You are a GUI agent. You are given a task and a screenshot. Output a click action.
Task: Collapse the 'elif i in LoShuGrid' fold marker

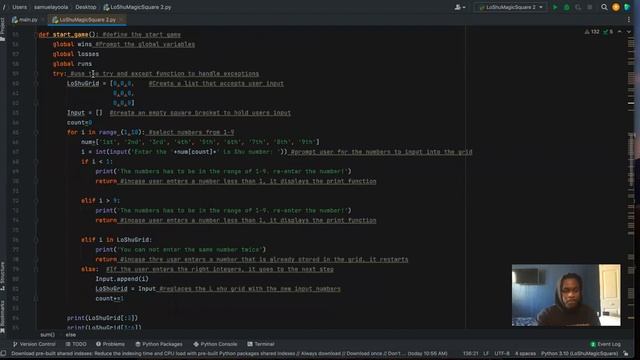click(36, 240)
